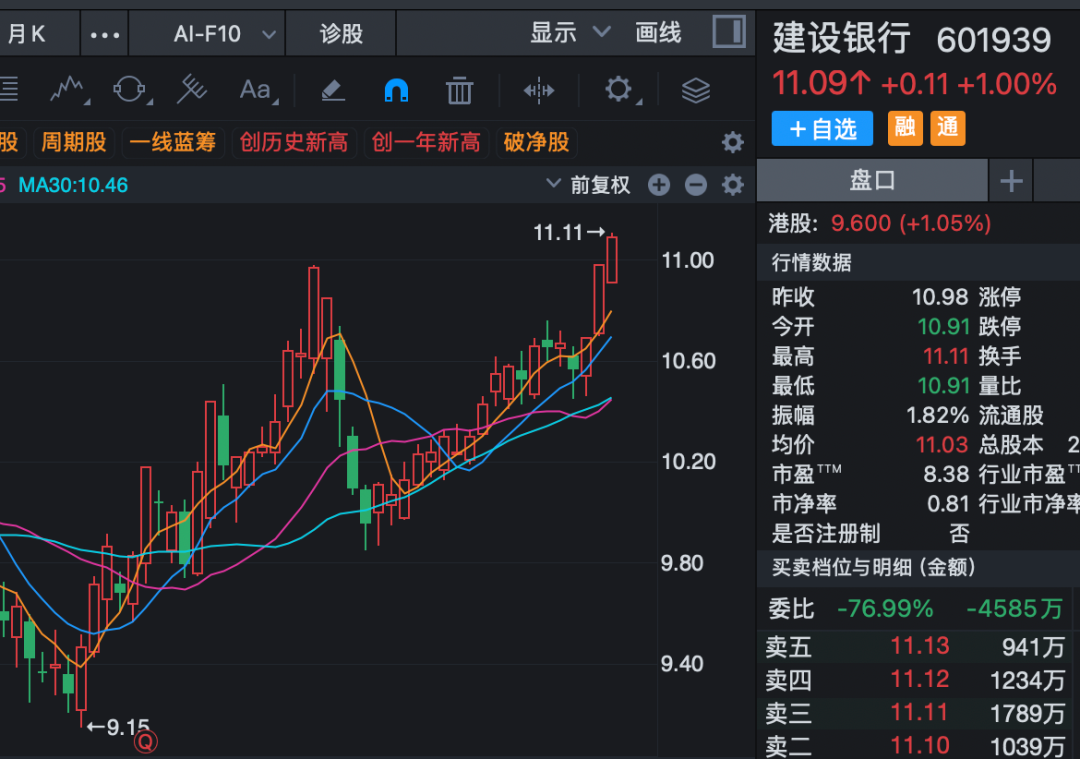Open drawing toolbar gear settings
This screenshot has height=759, width=1080.
point(619,90)
